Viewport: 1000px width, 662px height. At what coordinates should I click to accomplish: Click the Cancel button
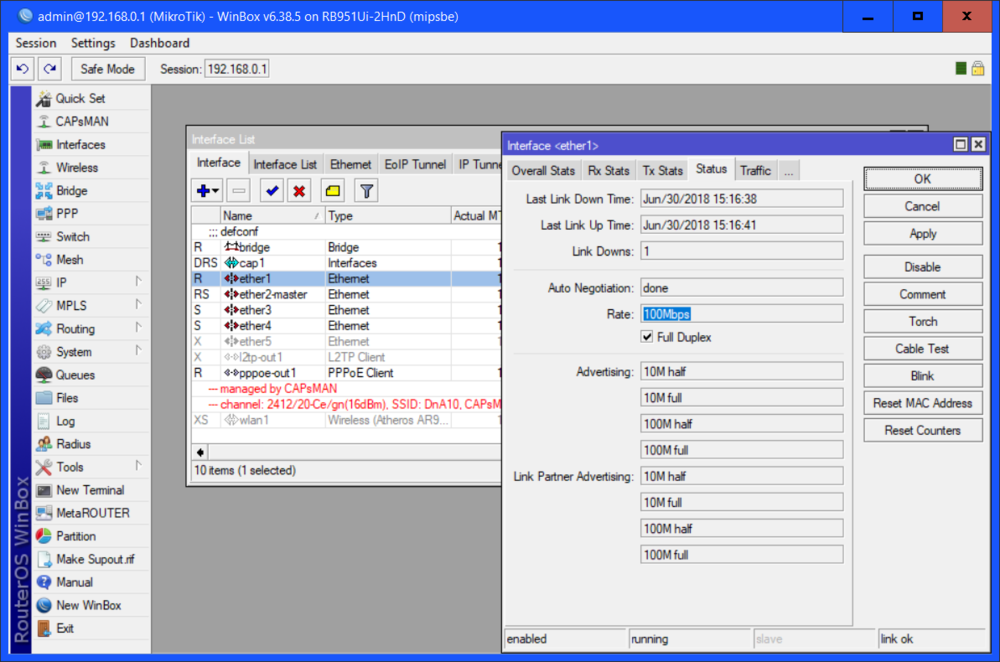tap(923, 207)
